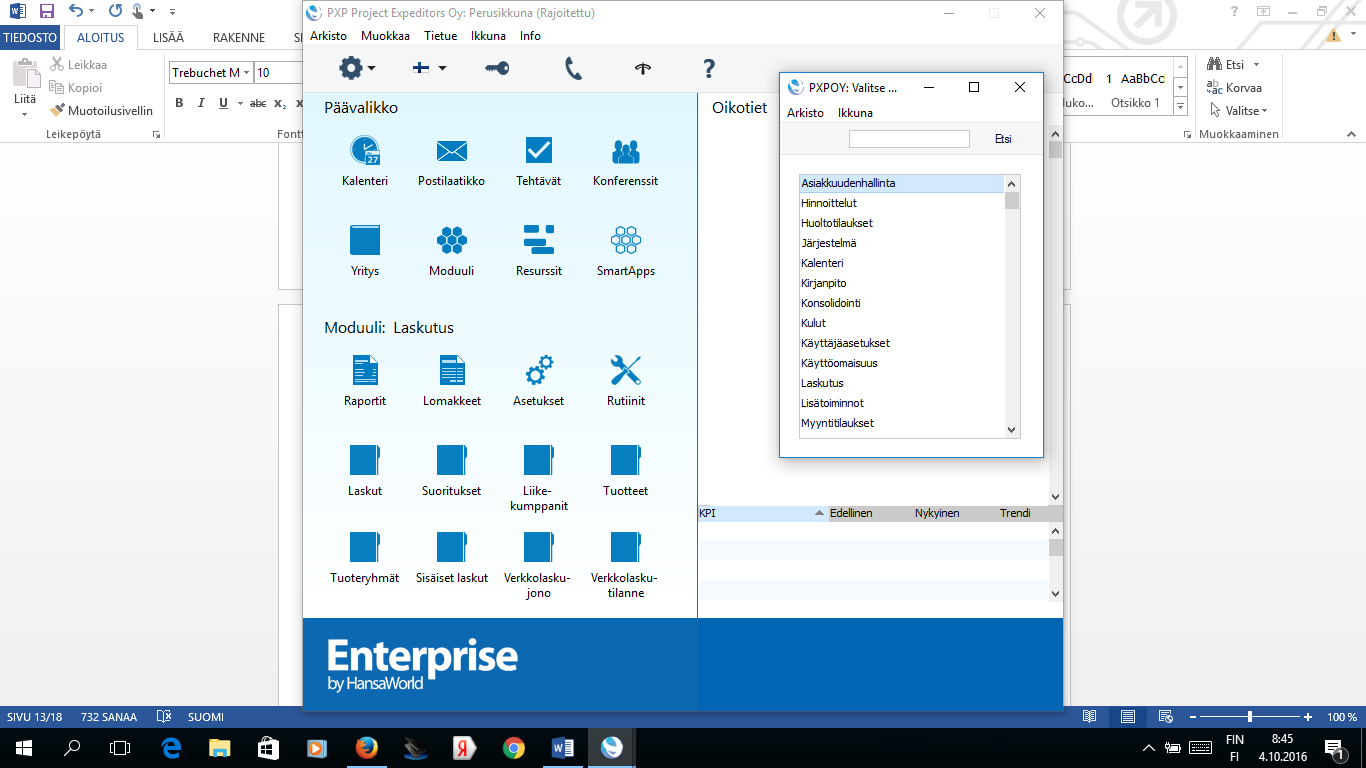Open the Laskut register
Image resolution: width=1366 pixels, height=768 pixels.
[365, 460]
